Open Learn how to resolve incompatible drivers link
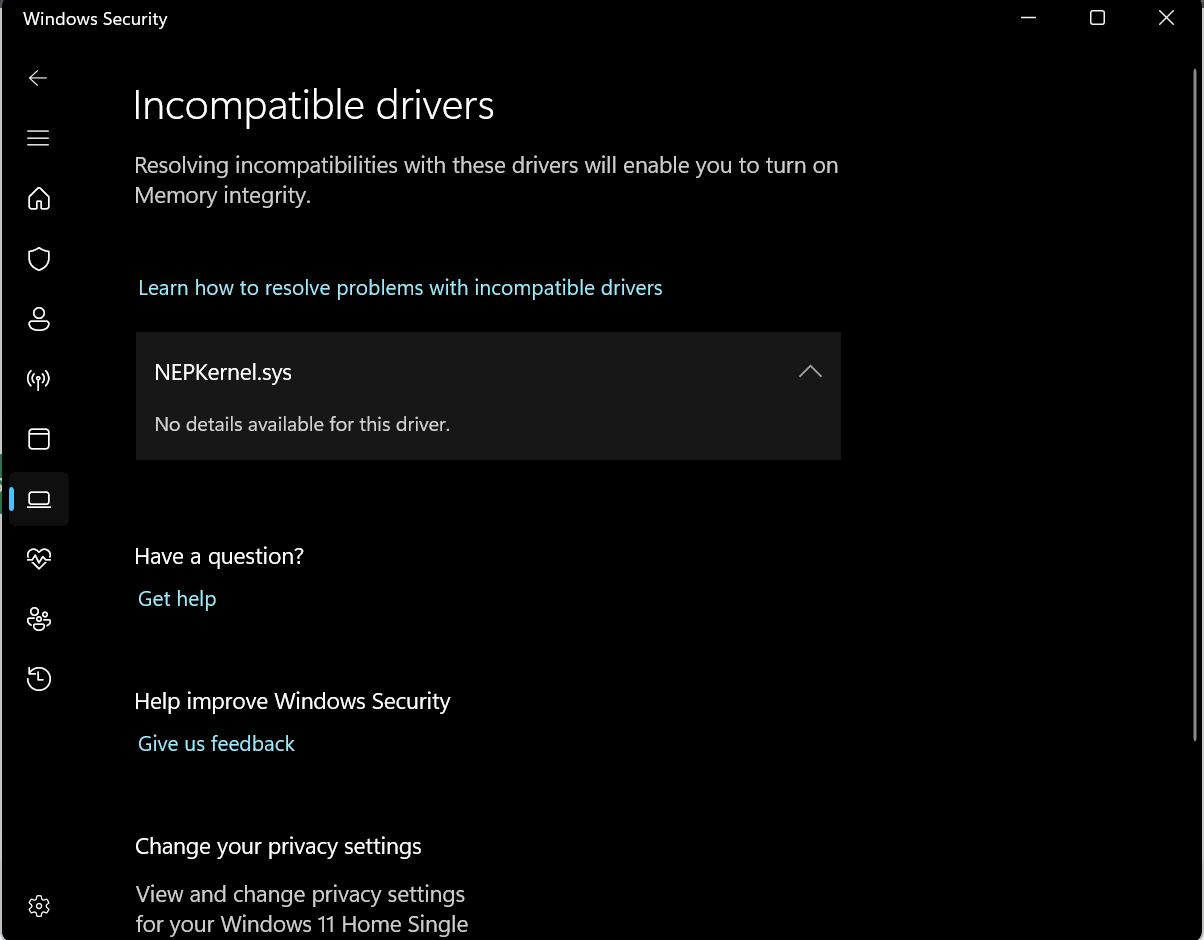This screenshot has width=1204, height=940. (400, 288)
